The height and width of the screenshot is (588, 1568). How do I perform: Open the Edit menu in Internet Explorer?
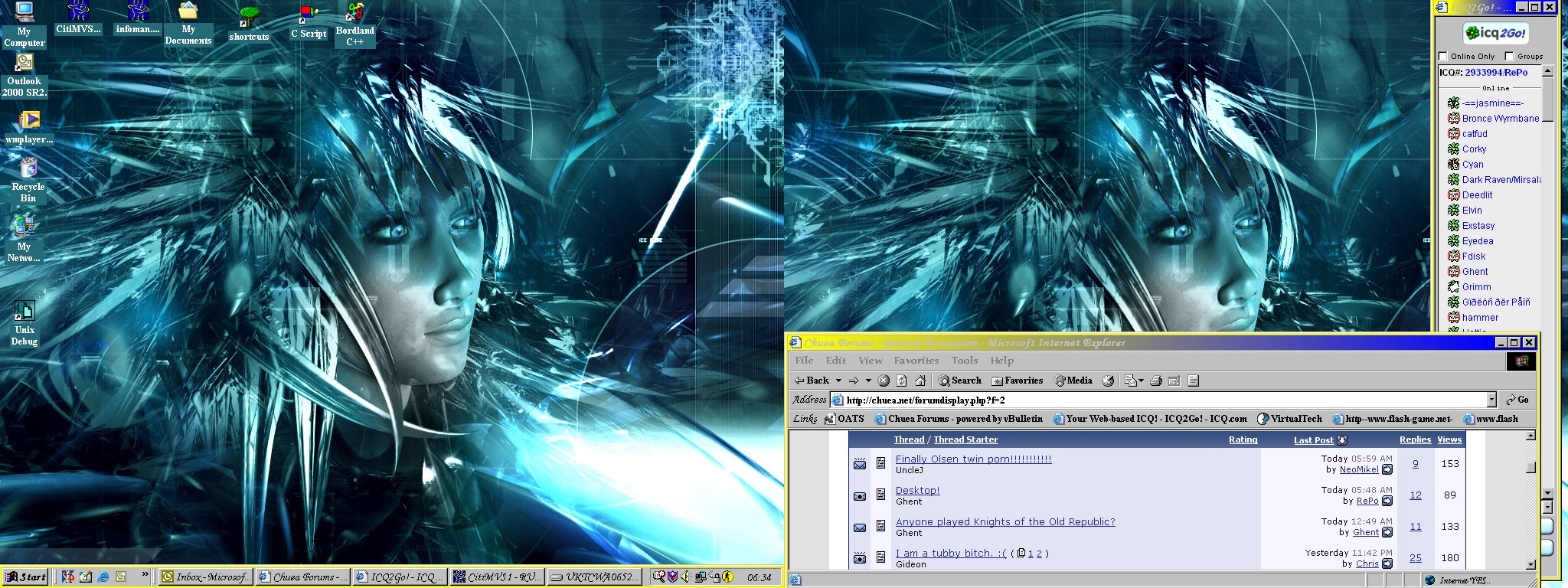point(835,361)
